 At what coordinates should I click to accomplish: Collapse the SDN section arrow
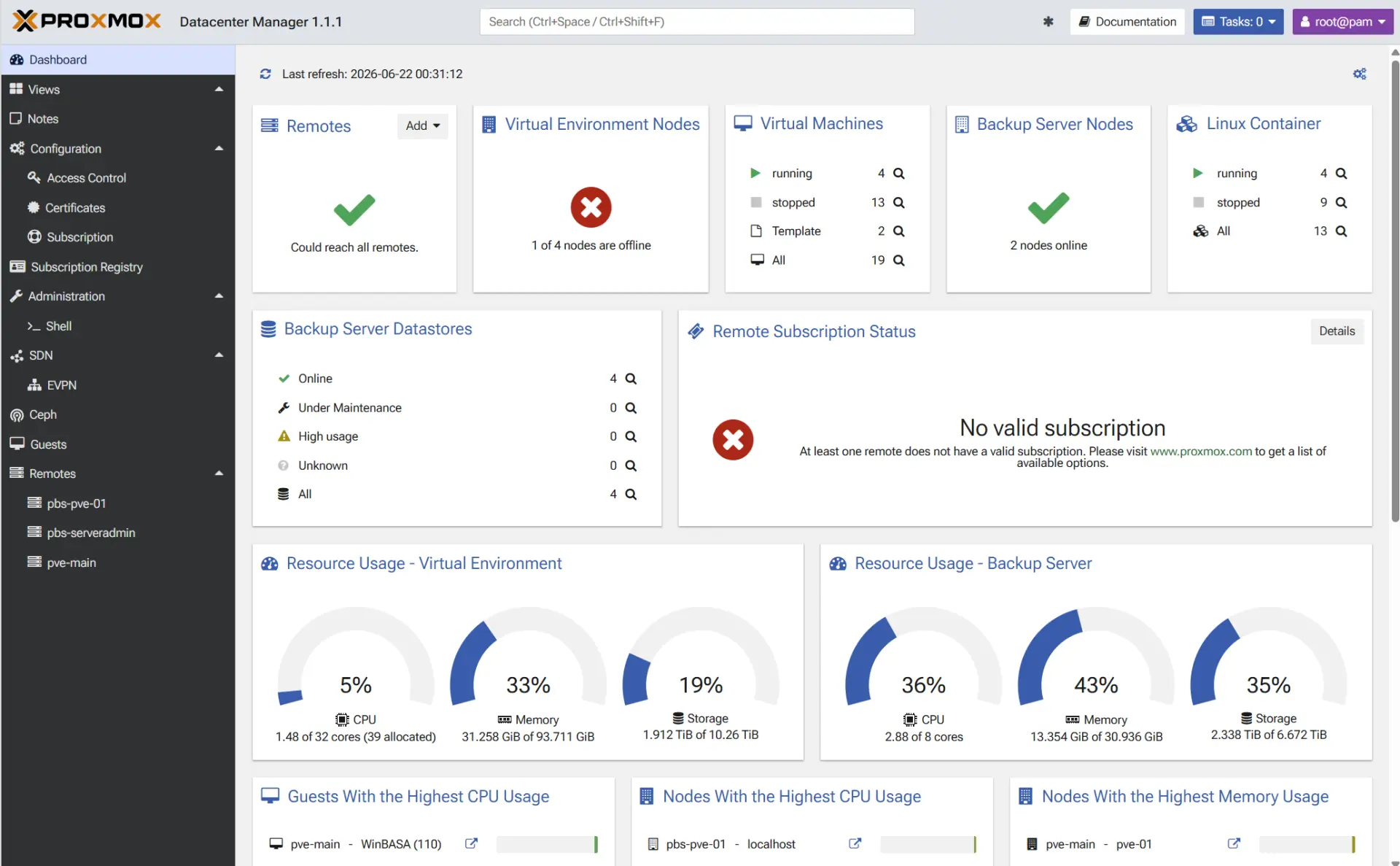coord(219,355)
